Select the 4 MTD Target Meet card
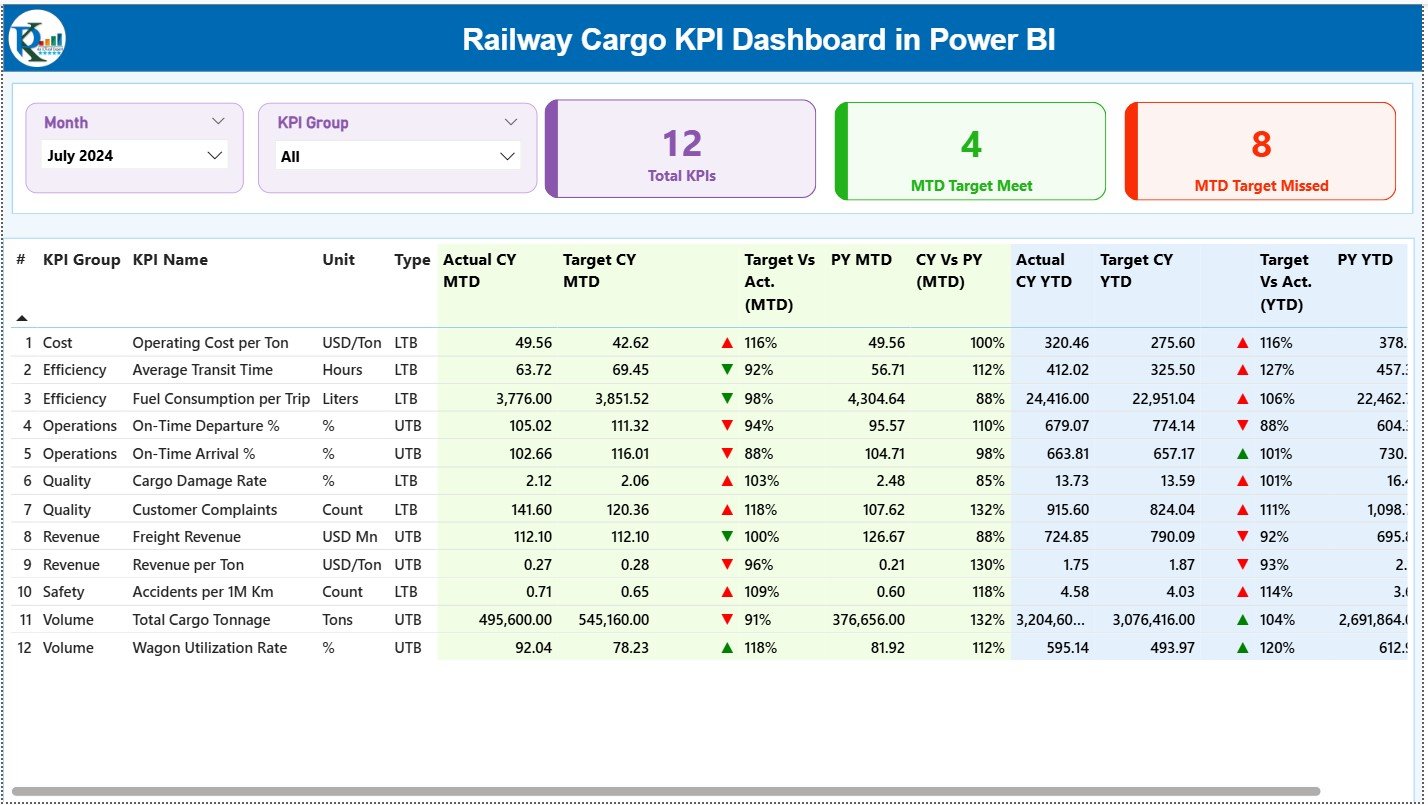This screenshot has width=1428, height=805. point(968,150)
